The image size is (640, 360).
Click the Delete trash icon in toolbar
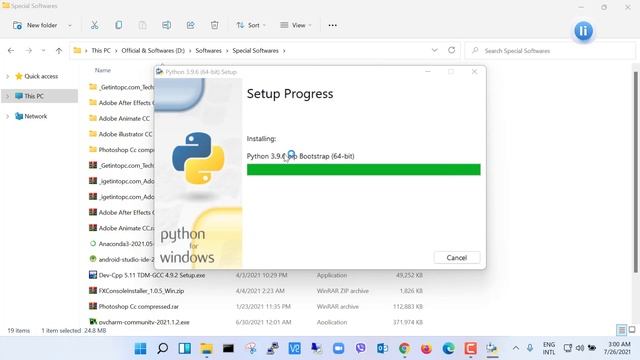pos(215,25)
